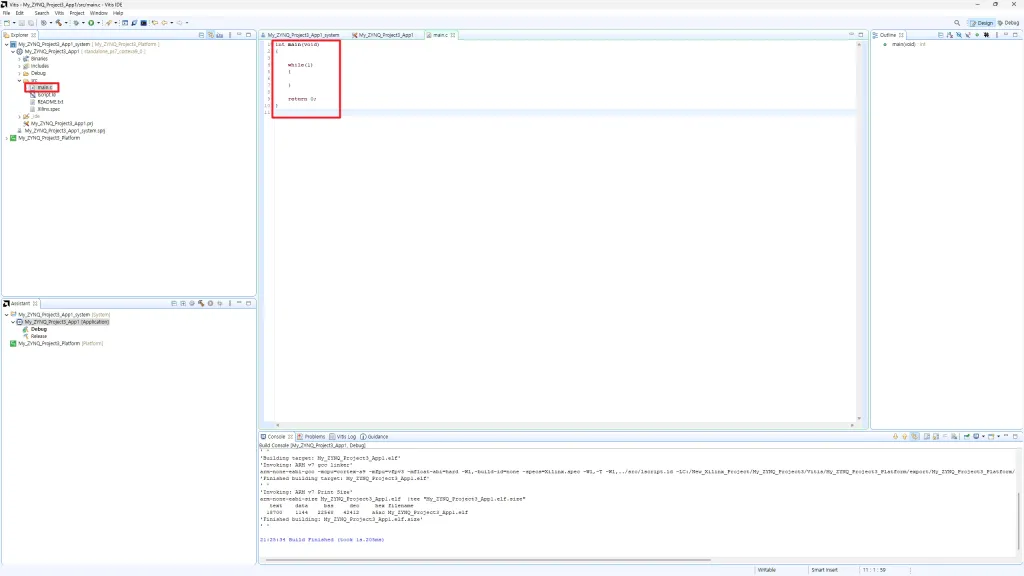
Task: Click the Debug bug toolbar icon
Action: click(76, 23)
